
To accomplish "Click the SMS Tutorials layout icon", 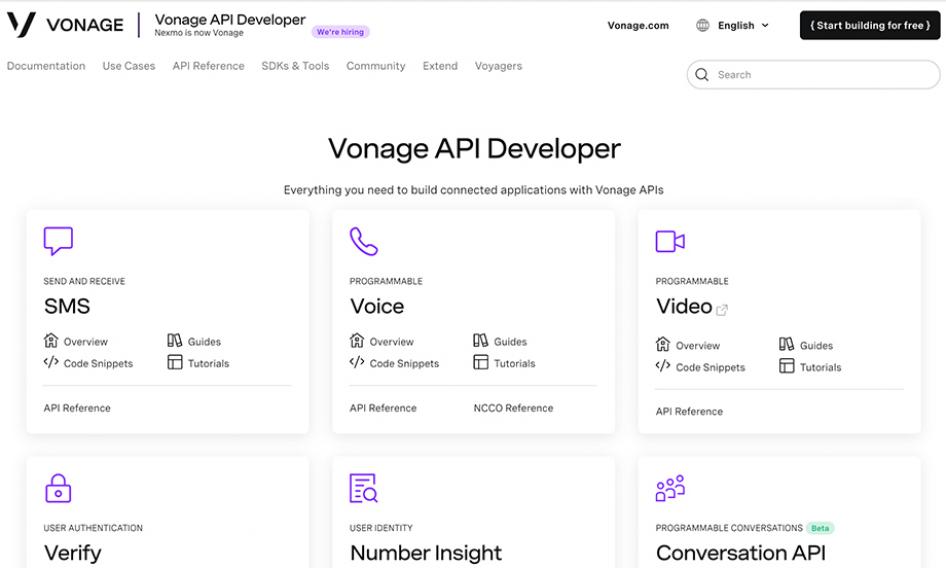I will [x=175, y=362].
